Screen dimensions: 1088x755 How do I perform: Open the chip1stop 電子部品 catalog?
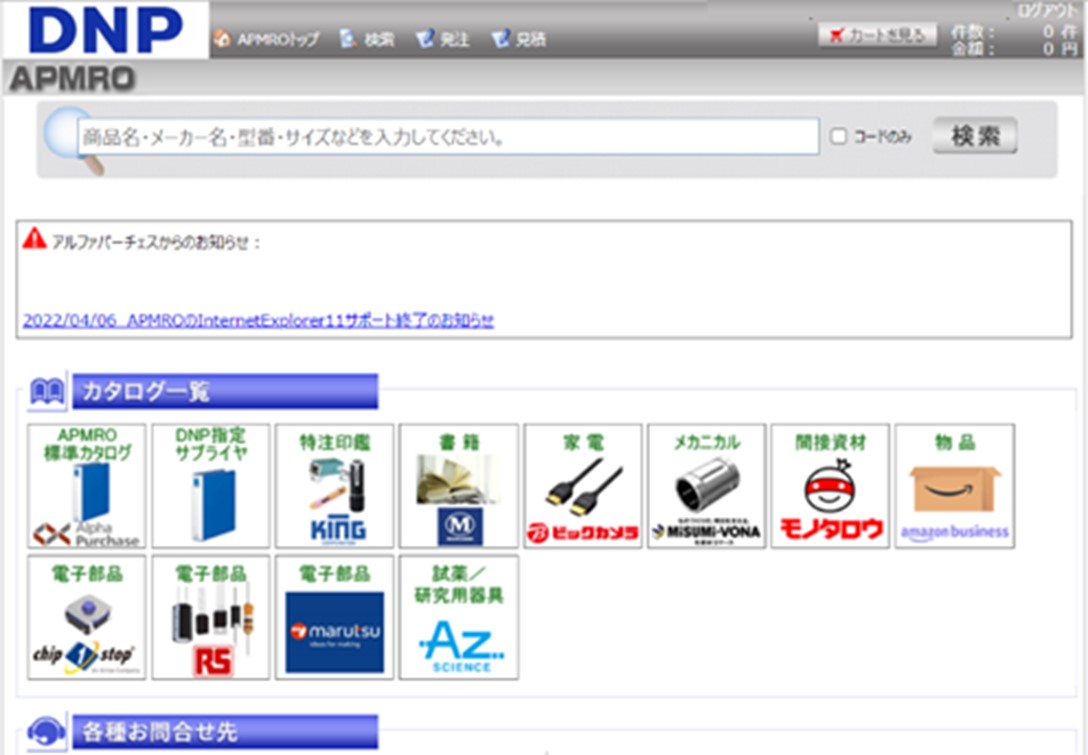[87, 618]
